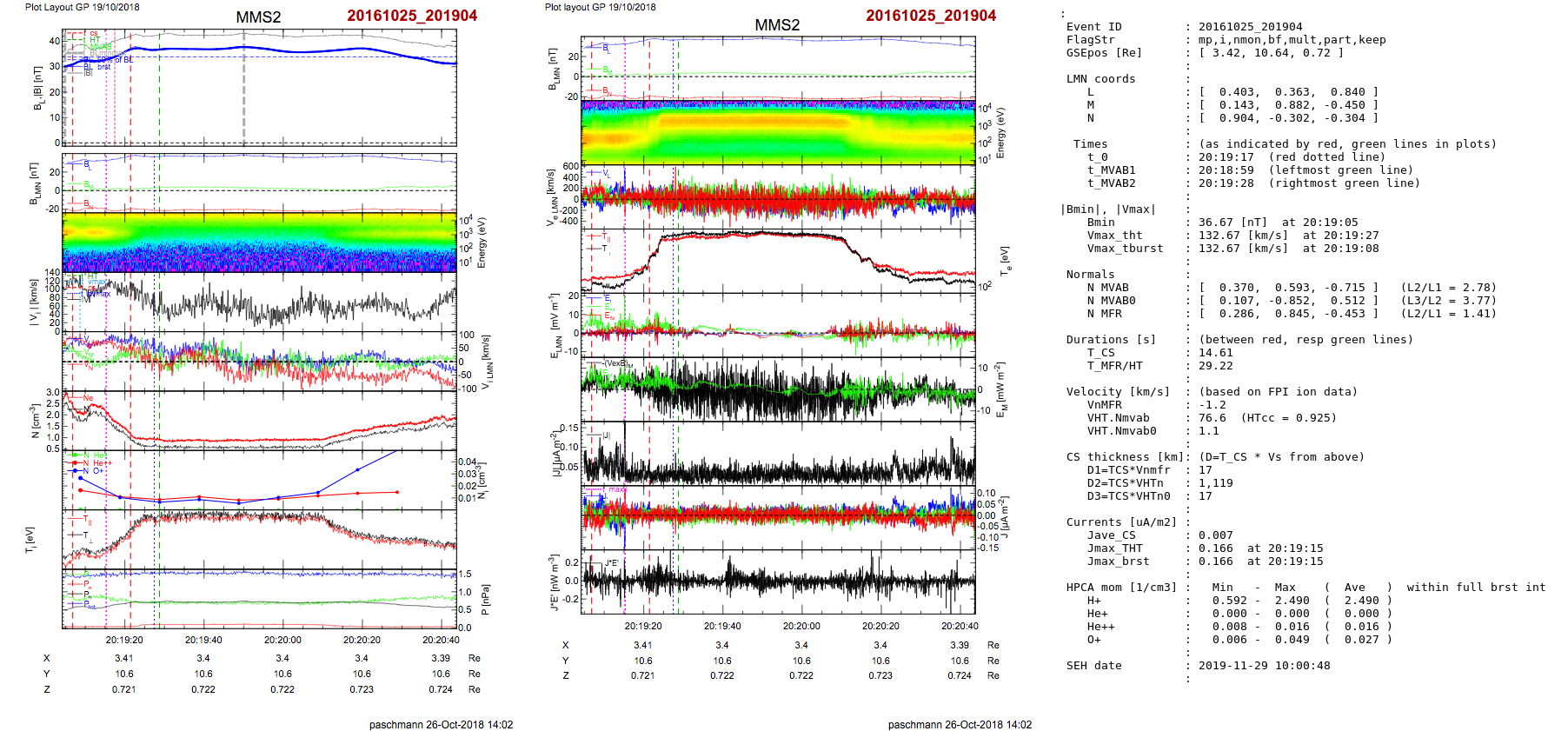Click the "Currents [uA/m2]" heading
Viewport: 1568px width, 731px height.
click(x=1122, y=522)
